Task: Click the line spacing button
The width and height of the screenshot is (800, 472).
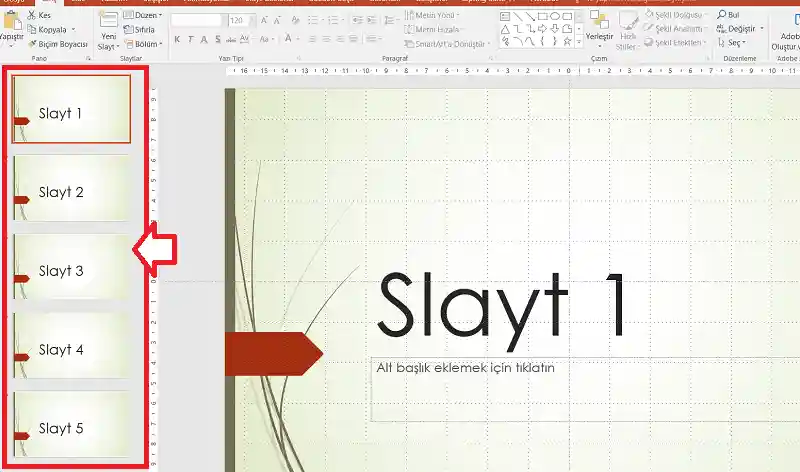Action: (x=391, y=20)
